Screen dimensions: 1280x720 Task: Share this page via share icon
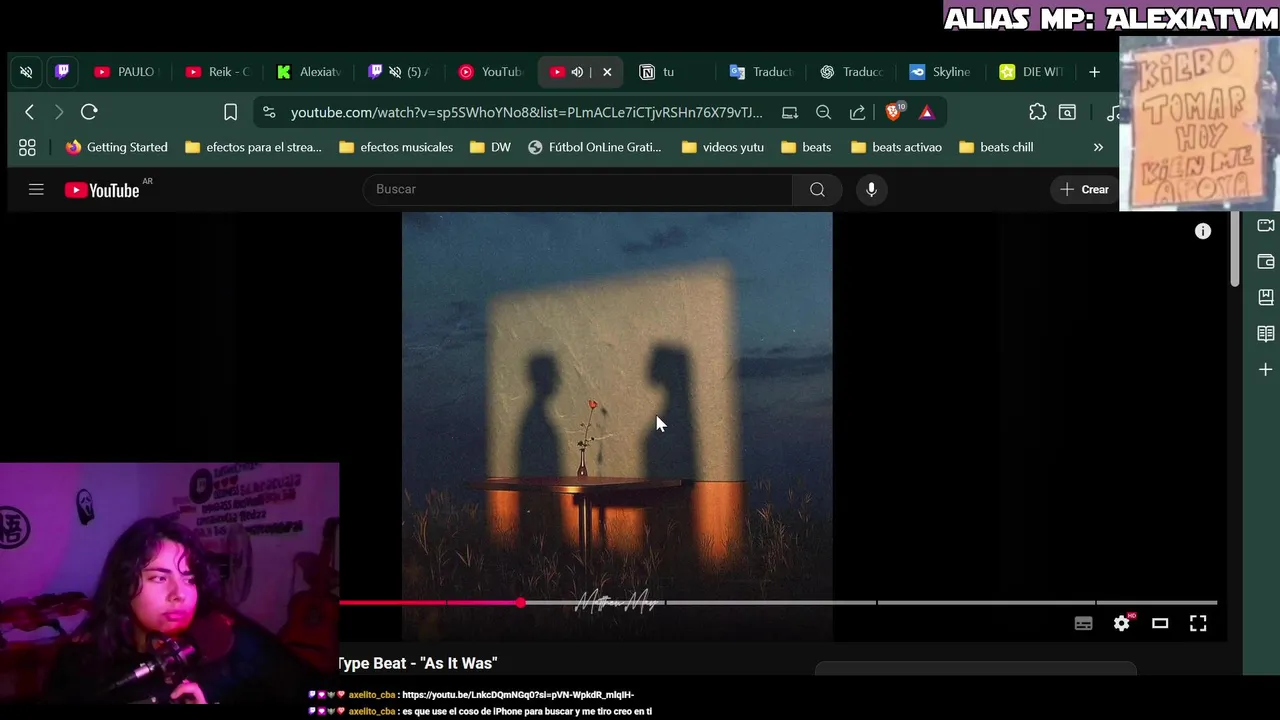point(857,112)
